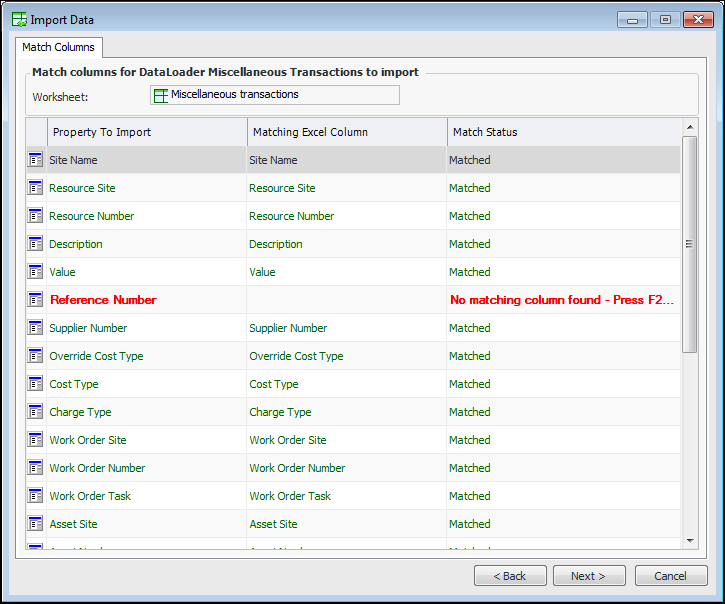Click the row icon beside Asset Site
The height and width of the screenshot is (604, 725).
point(36,524)
